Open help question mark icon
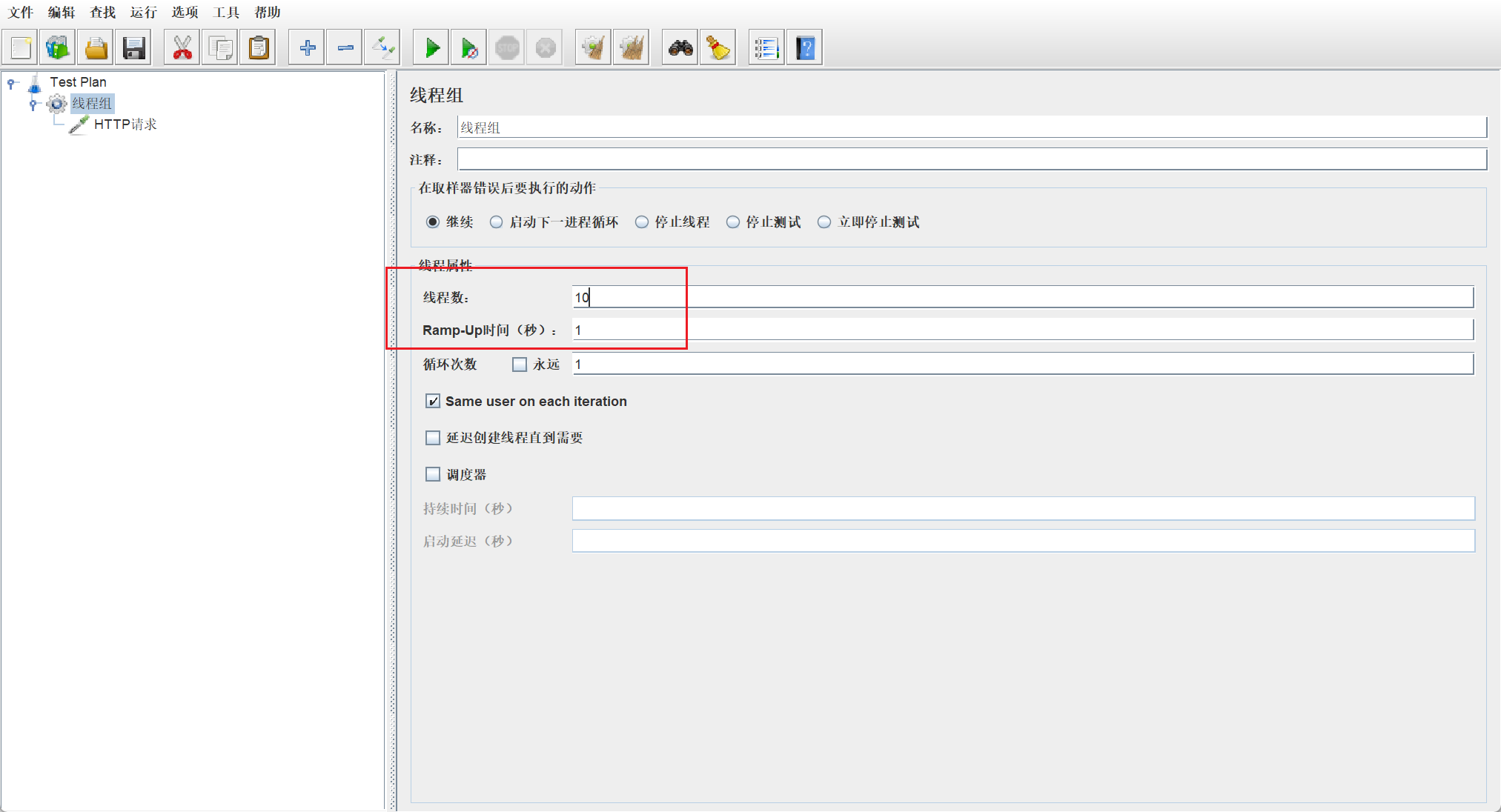The width and height of the screenshot is (1501, 812). 805,48
